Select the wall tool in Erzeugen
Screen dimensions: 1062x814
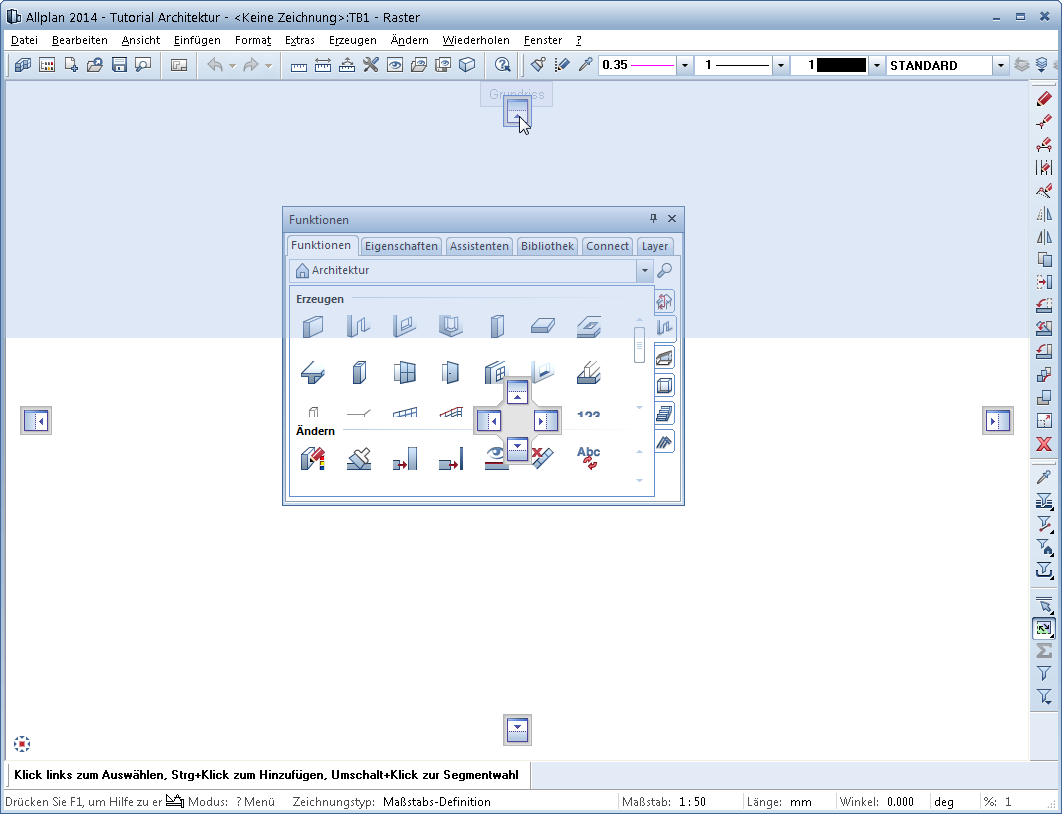pos(313,326)
